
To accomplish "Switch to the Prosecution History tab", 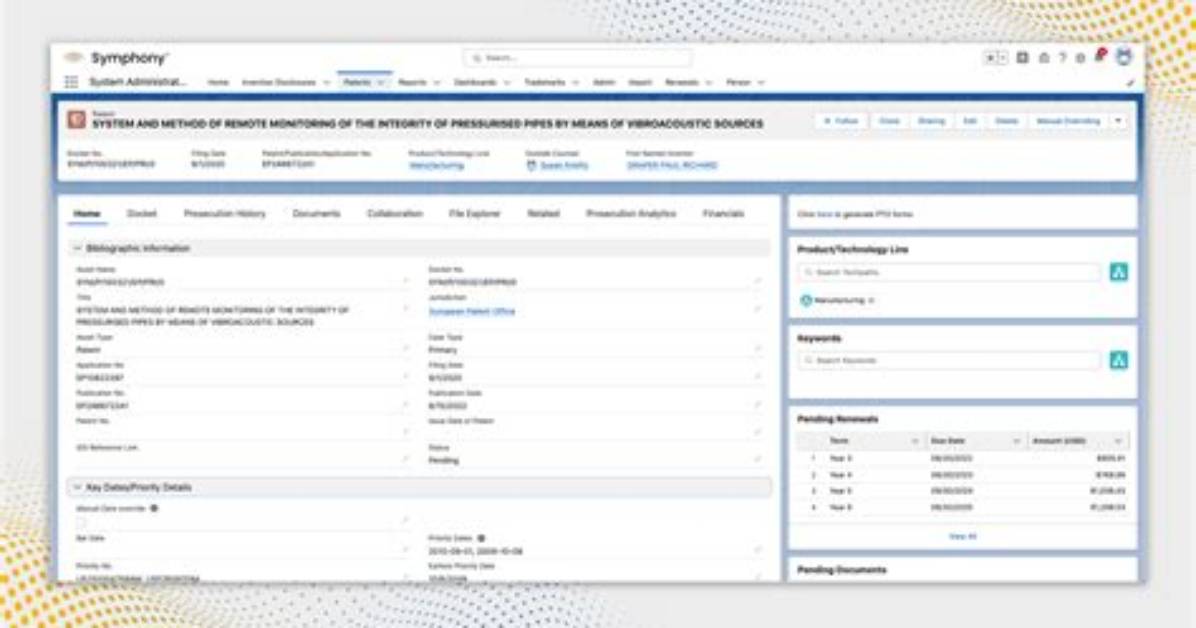I will pyautogui.click(x=225, y=214).
